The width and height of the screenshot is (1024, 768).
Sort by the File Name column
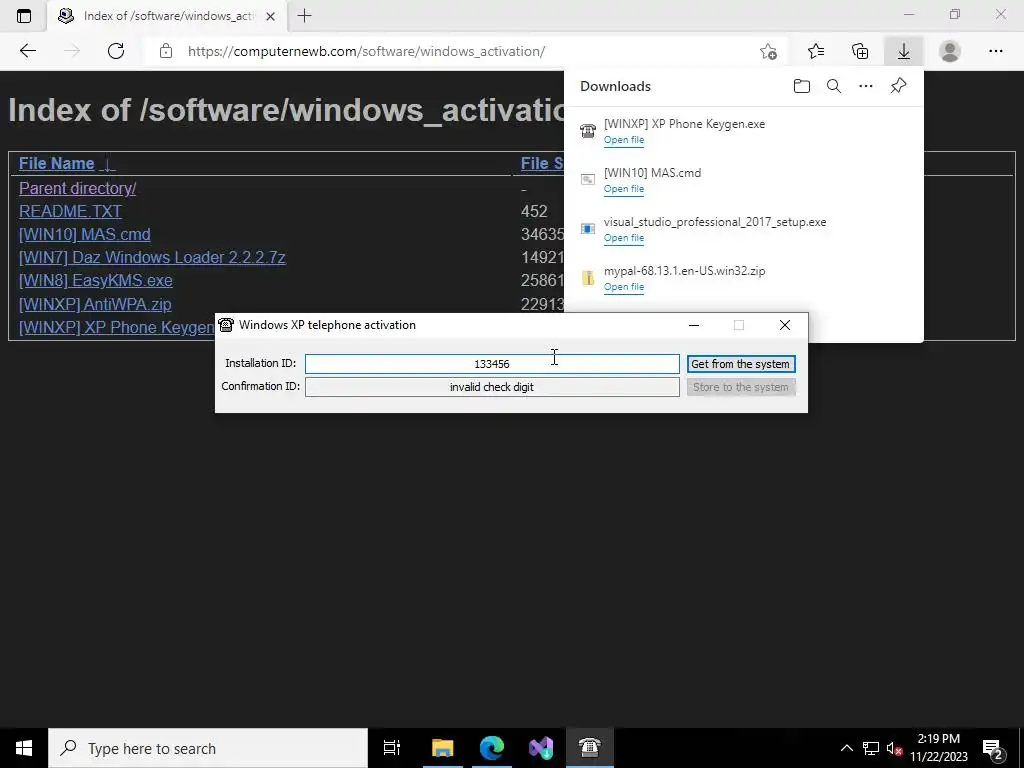[x=57, y=163]
